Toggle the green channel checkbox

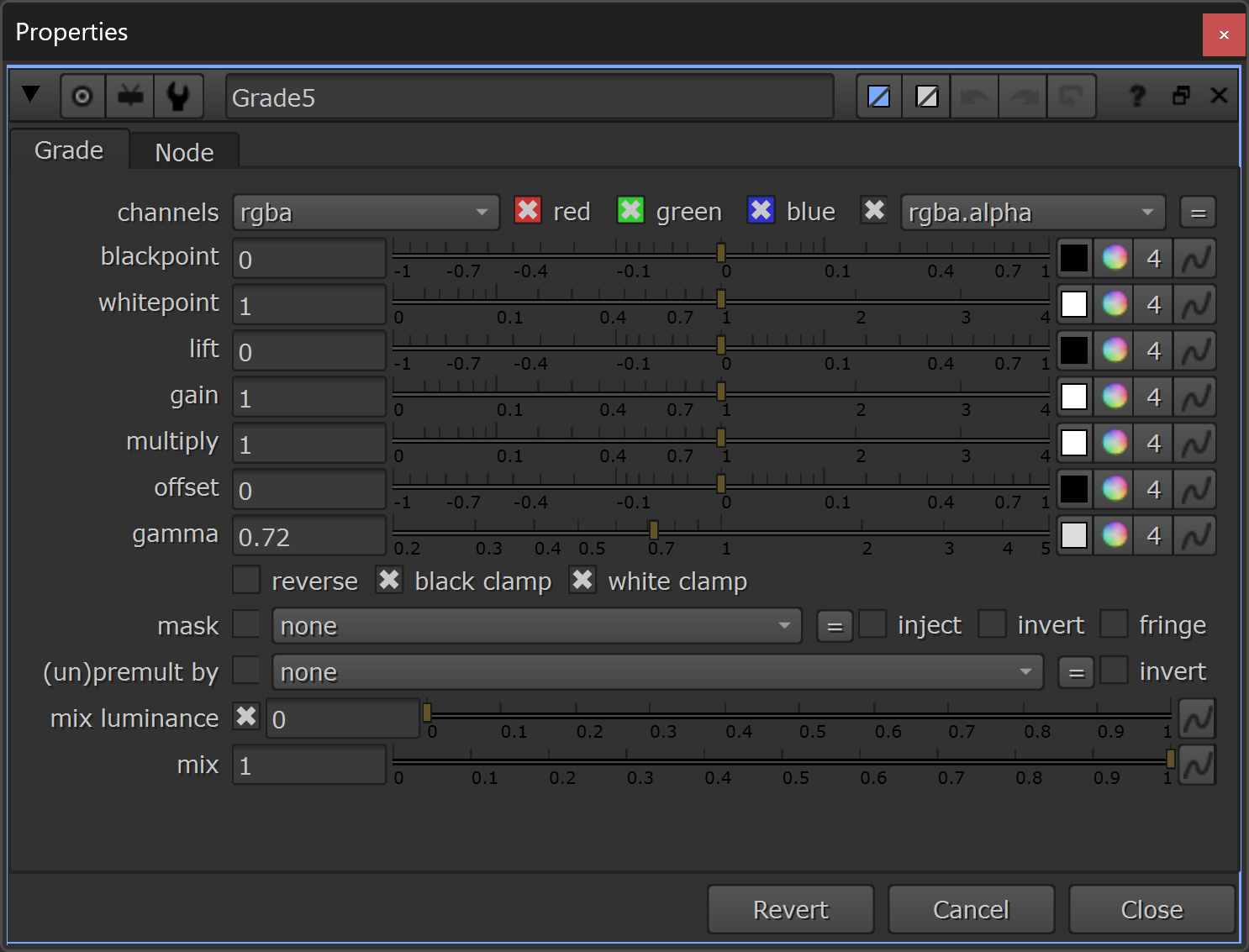point(630,210)
